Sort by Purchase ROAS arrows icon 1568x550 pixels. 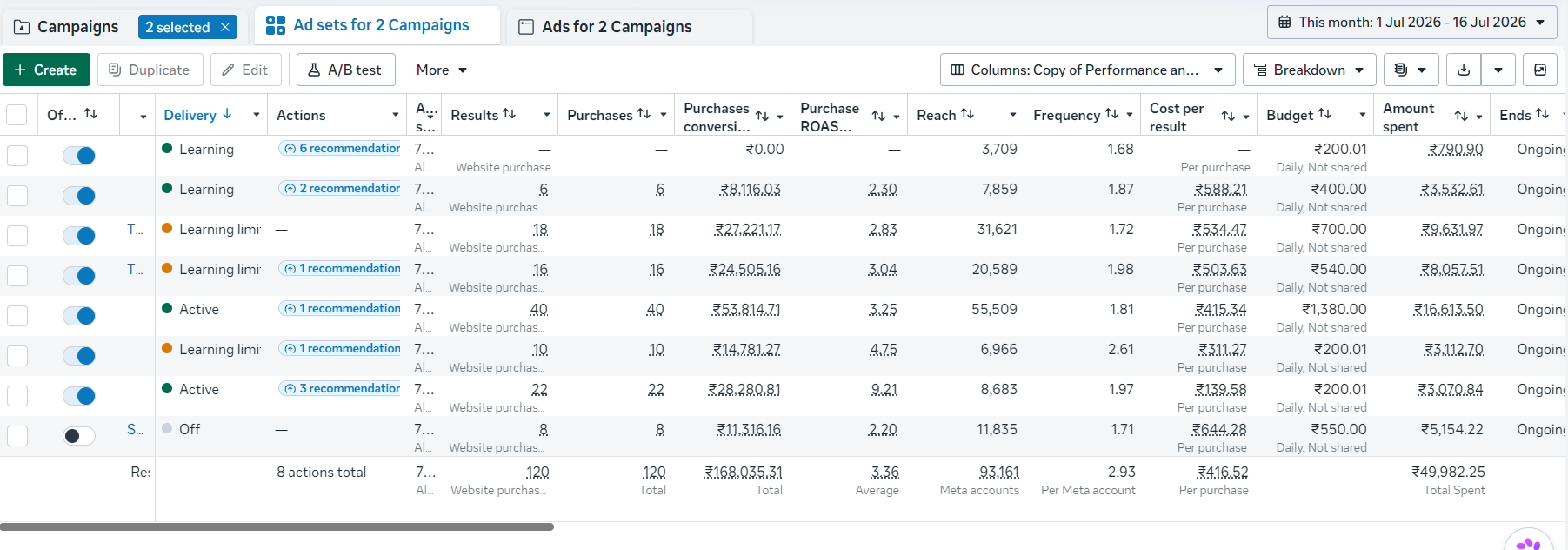tap(878, 116)
